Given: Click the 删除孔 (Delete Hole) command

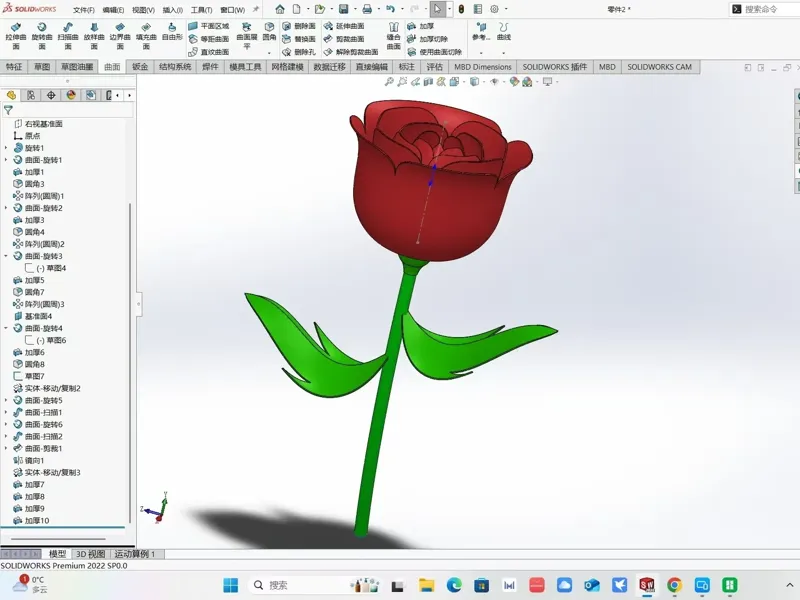Looking at the screenshot, I should point(299,52).
